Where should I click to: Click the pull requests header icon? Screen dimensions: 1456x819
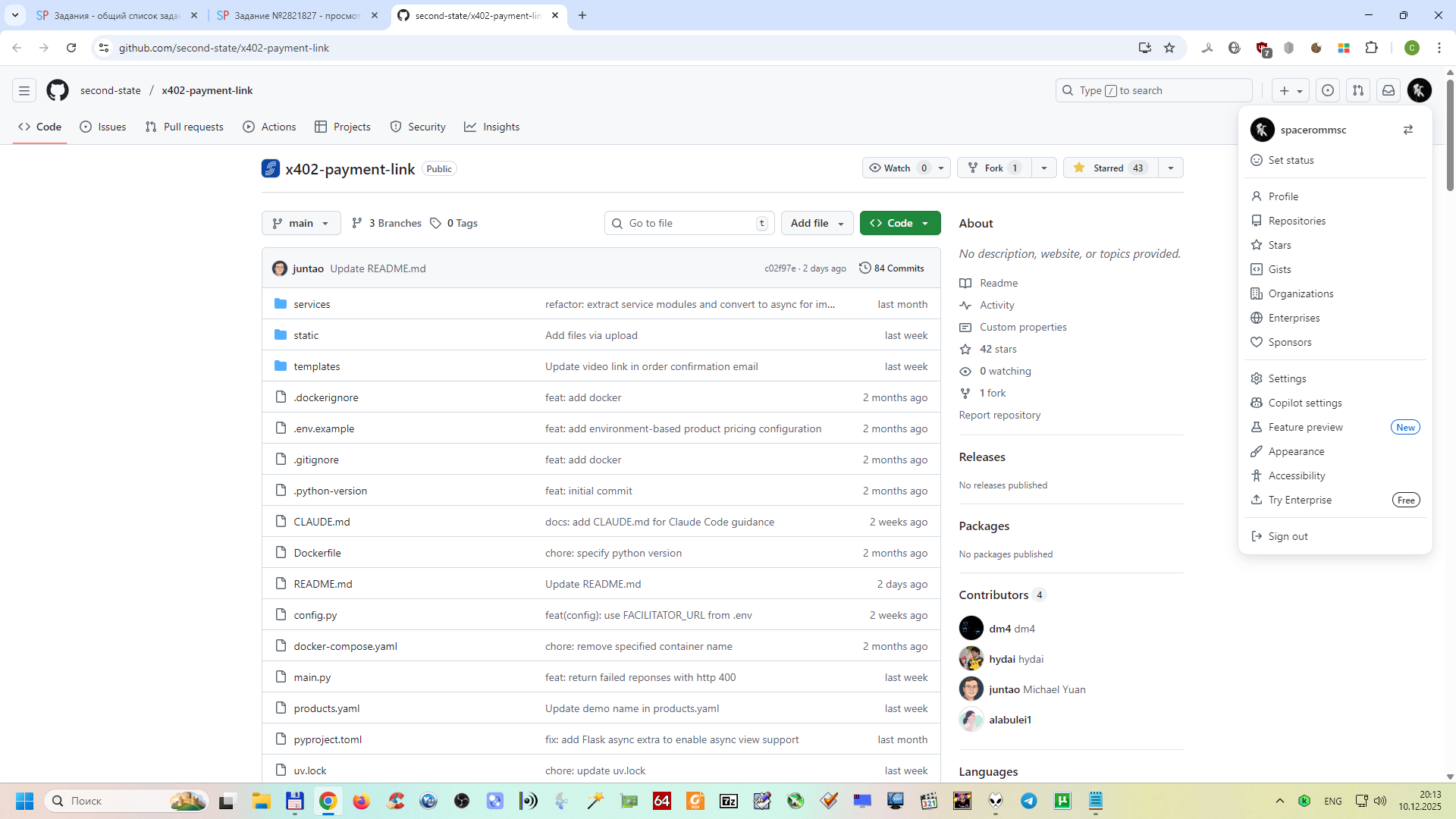pyautogui.click(x=1358, y=90)
